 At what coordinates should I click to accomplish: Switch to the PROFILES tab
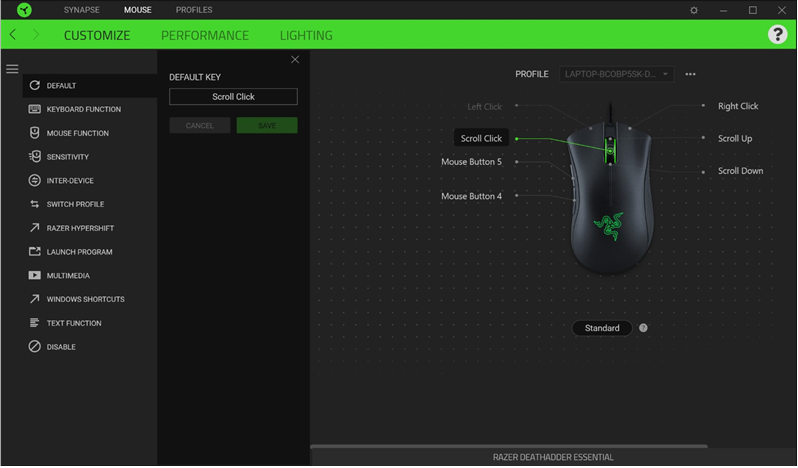click(x=194, y=10)
